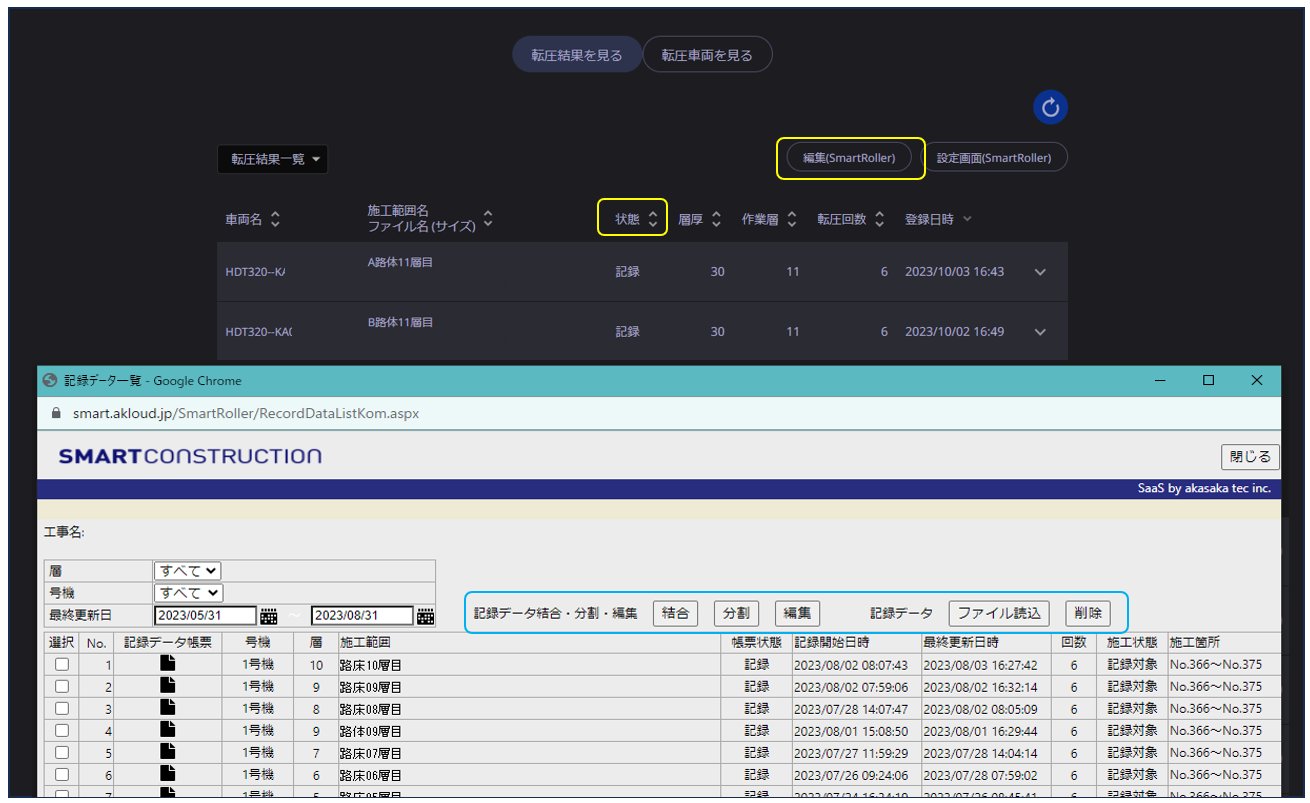Sort by 施工範囲名 column arrows
Image resolution: width=1310 pixels, height=803 pixels.
click(x=488, y=219)
